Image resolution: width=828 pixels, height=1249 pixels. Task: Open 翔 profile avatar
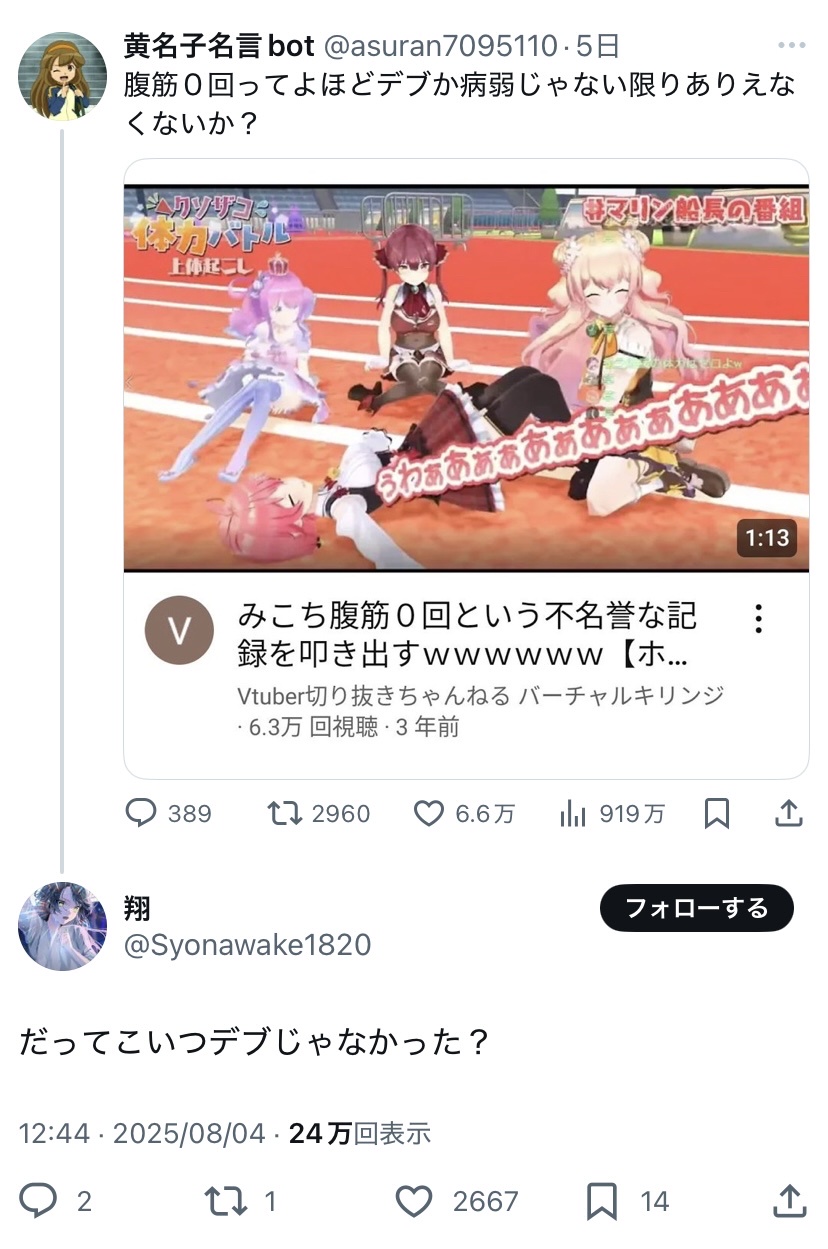coord(62,926)
